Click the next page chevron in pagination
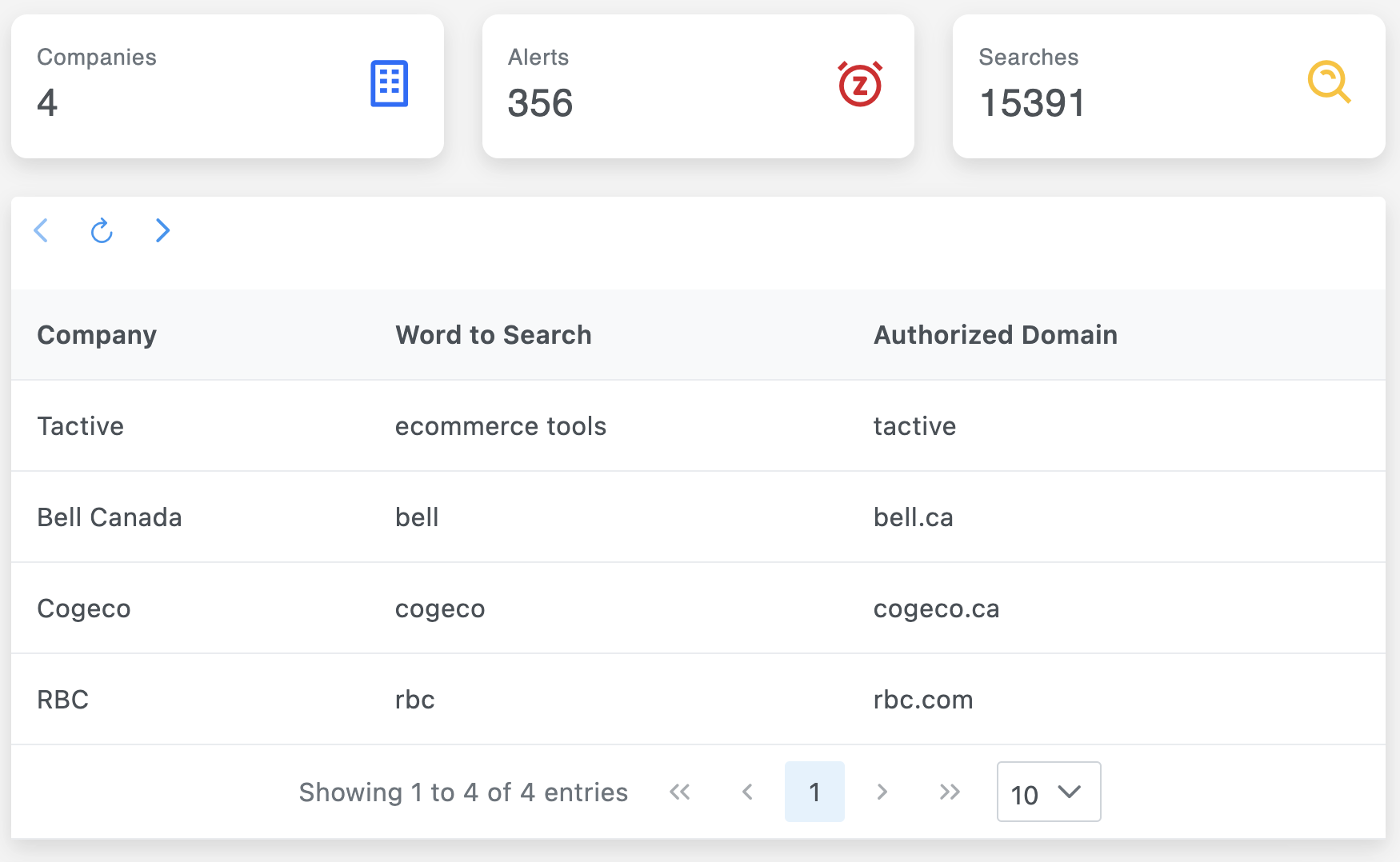 point(882,792)
